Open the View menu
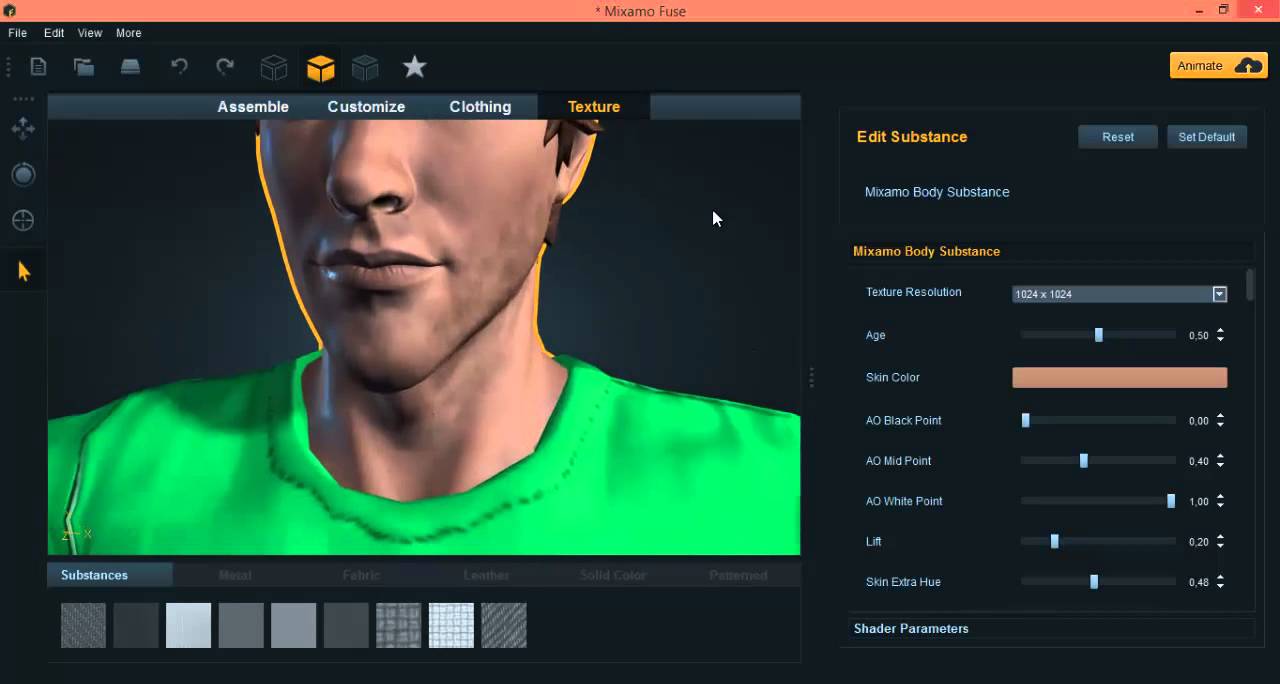The image size is (1280, 684). 90,33
